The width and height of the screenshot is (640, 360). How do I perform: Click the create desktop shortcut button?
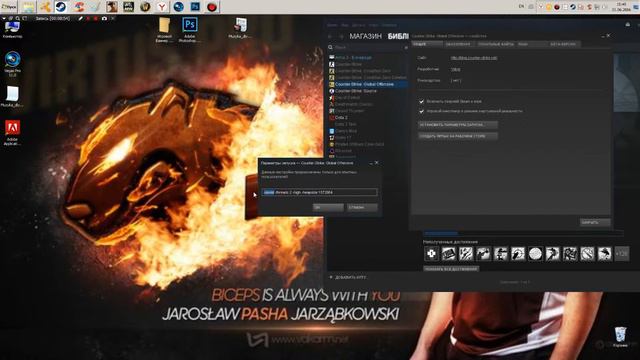point(458,136)
